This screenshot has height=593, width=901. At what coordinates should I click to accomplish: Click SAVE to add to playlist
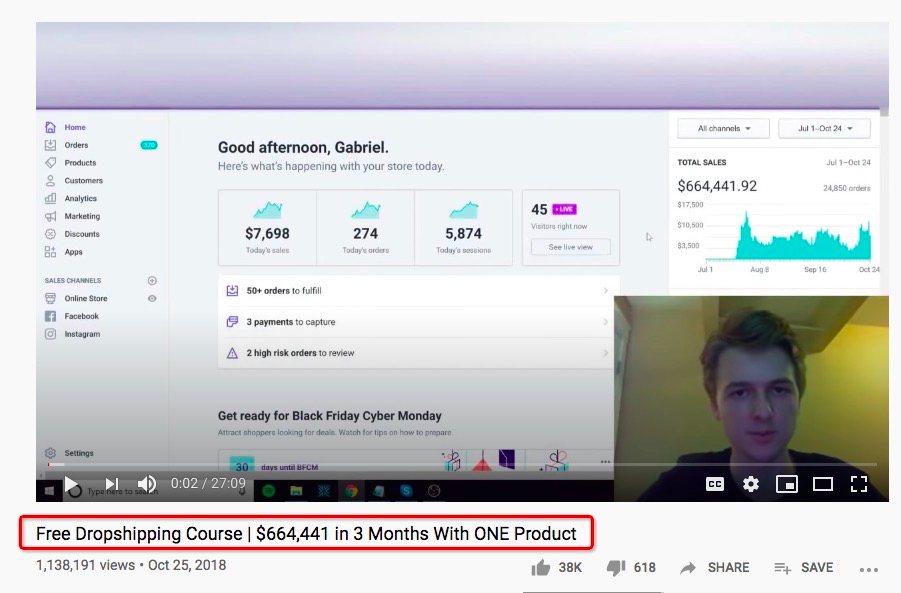(x=803, y=568)
